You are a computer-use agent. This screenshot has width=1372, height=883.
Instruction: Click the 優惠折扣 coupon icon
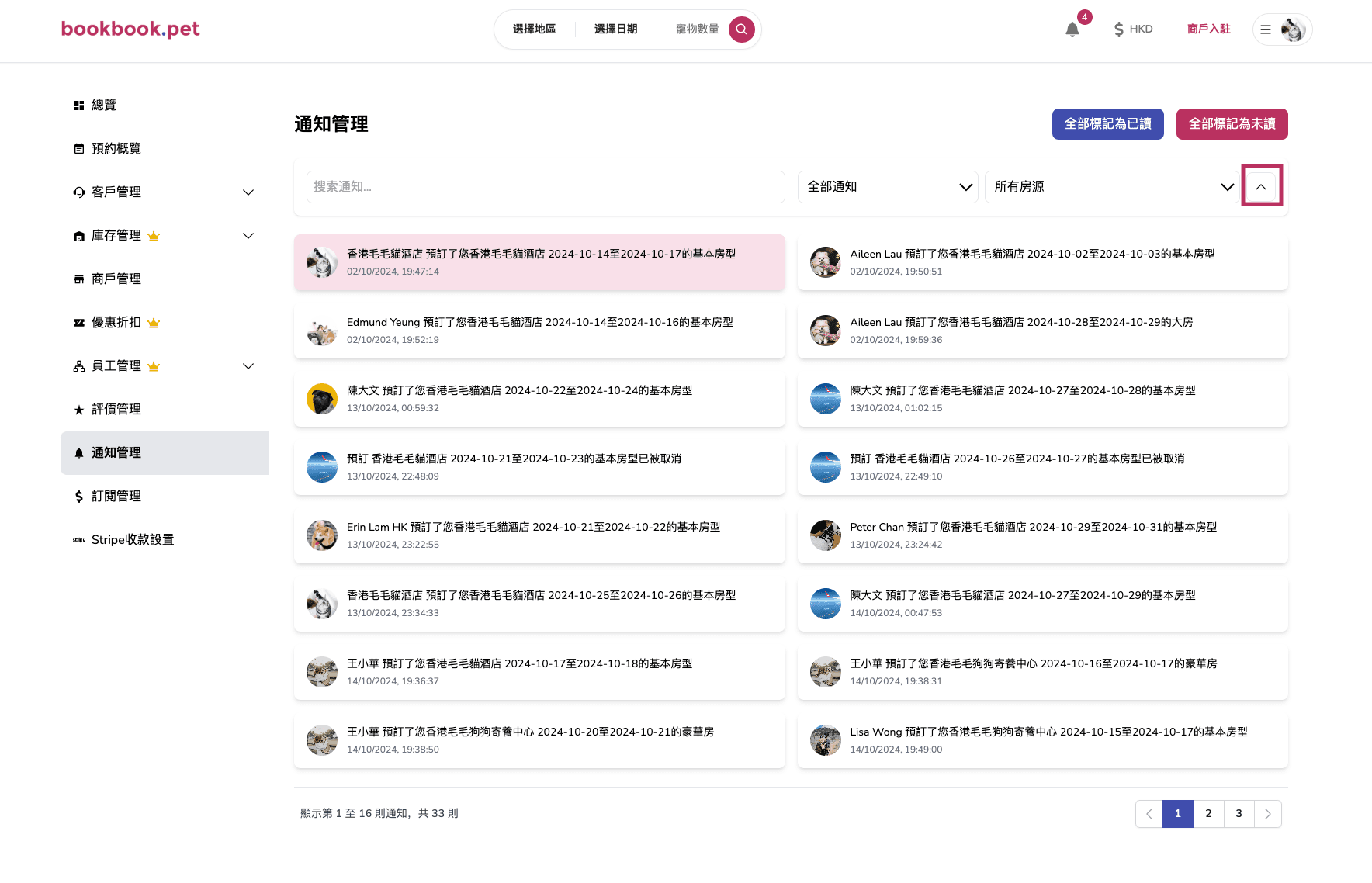click(x=79, y=323)
